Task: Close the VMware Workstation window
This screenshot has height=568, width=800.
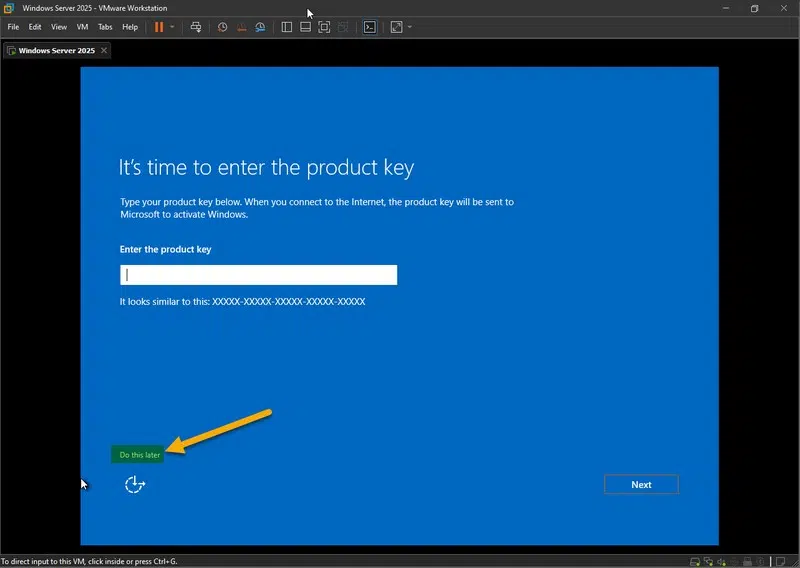Action: tap(784, 8)
